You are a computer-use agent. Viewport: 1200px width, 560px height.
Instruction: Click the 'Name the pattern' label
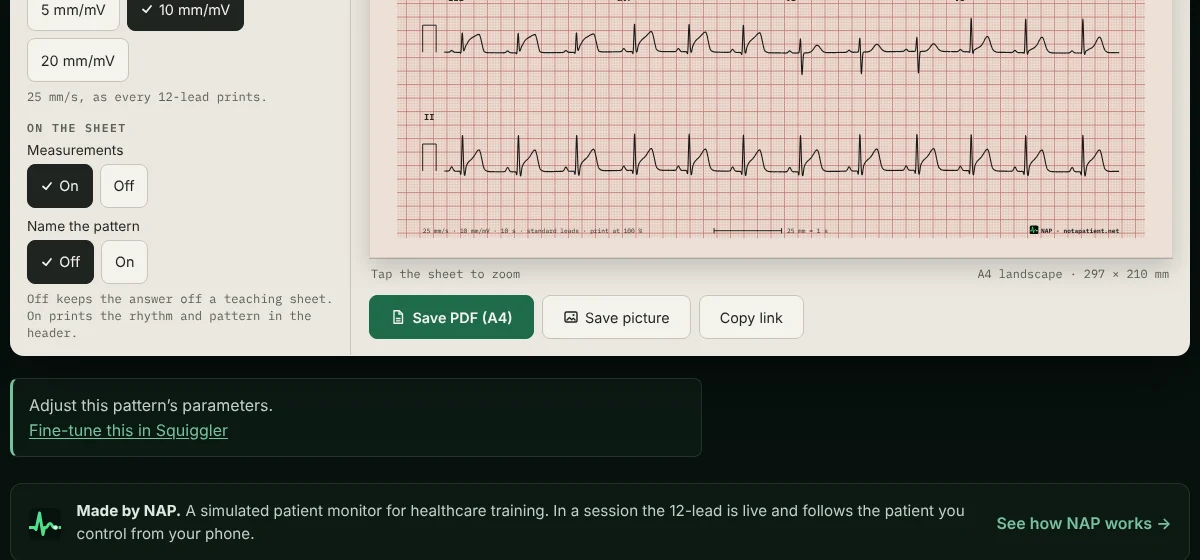83,226
